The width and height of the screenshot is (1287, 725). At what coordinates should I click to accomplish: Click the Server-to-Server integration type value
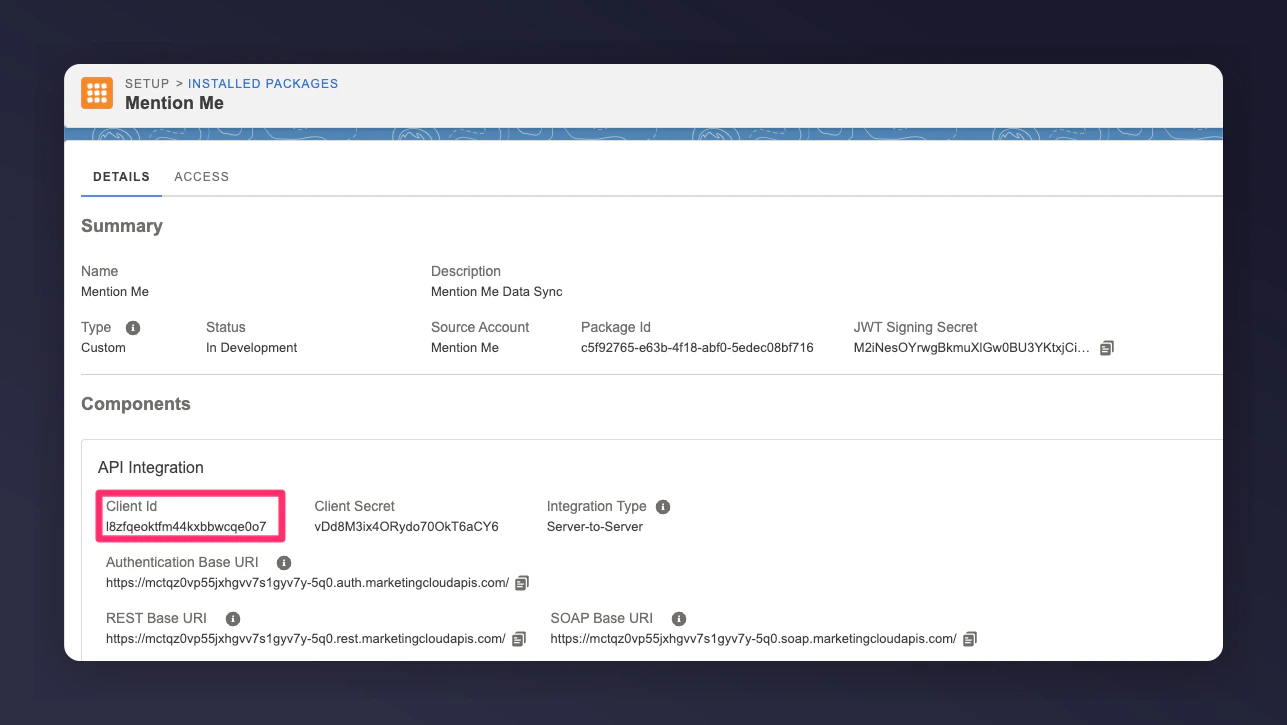tap(595, 527)
